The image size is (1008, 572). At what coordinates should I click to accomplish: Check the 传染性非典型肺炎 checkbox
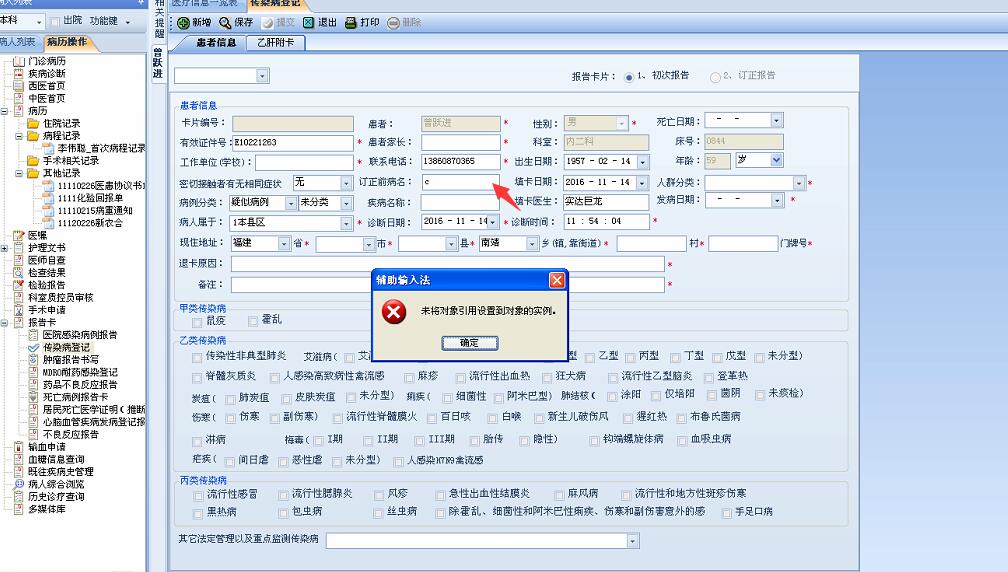[197, 357]
